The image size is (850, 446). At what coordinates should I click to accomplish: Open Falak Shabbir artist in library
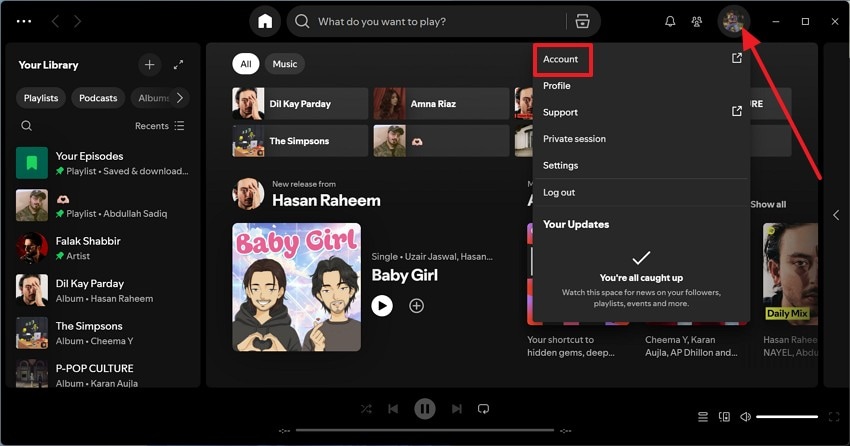coord(103,248)
